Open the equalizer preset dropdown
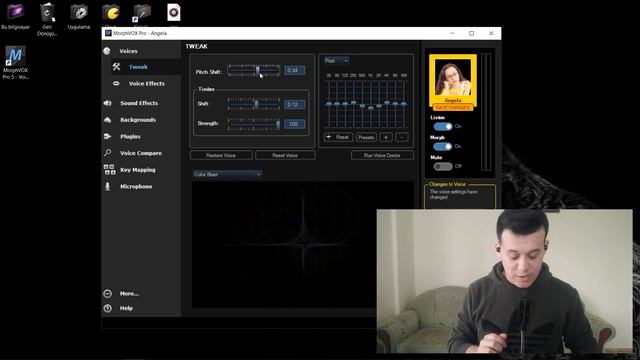Viewport: 640px width, 360px height. coord(336,60)
